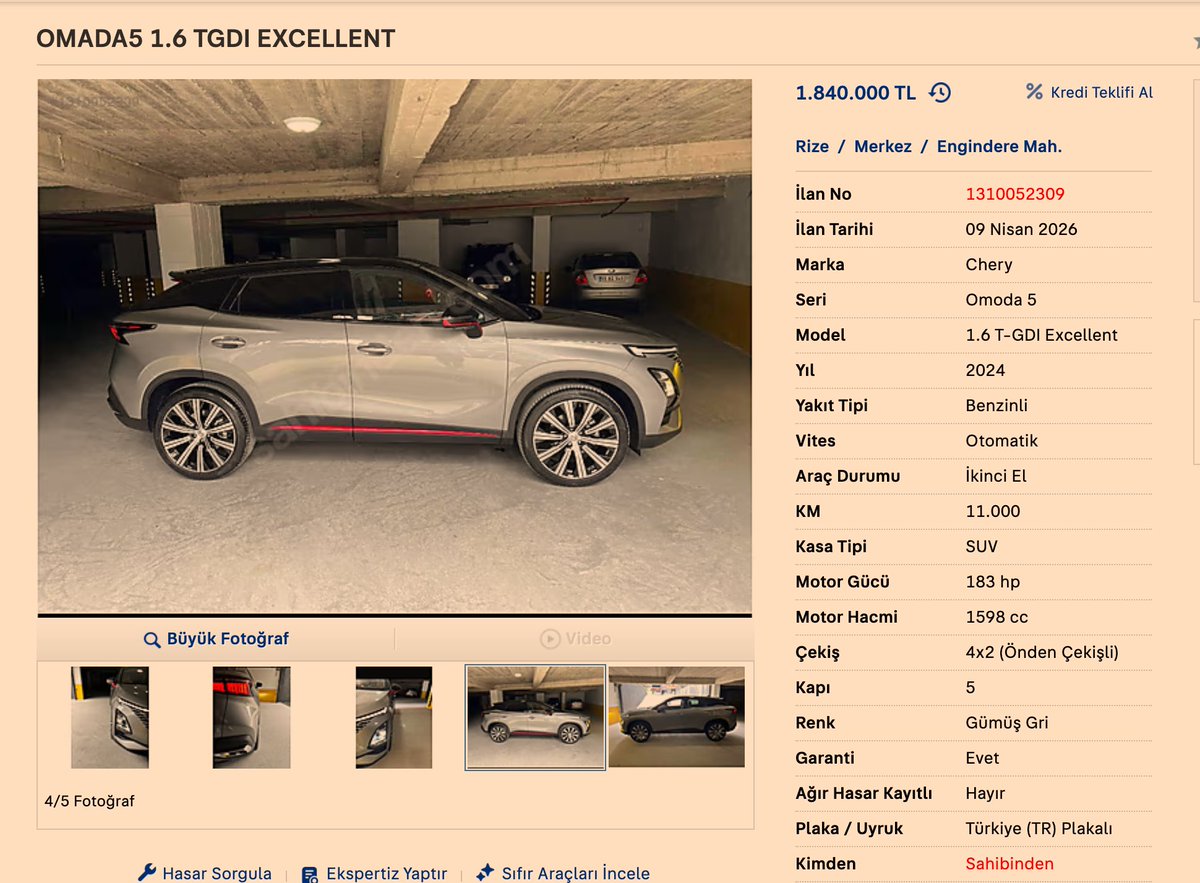Image resolution: width=1200 pixels, height=883 pixels.
Task: Click the magnifier icon beside Büyük Fotoğraf
Action: [x=152, y=640]
